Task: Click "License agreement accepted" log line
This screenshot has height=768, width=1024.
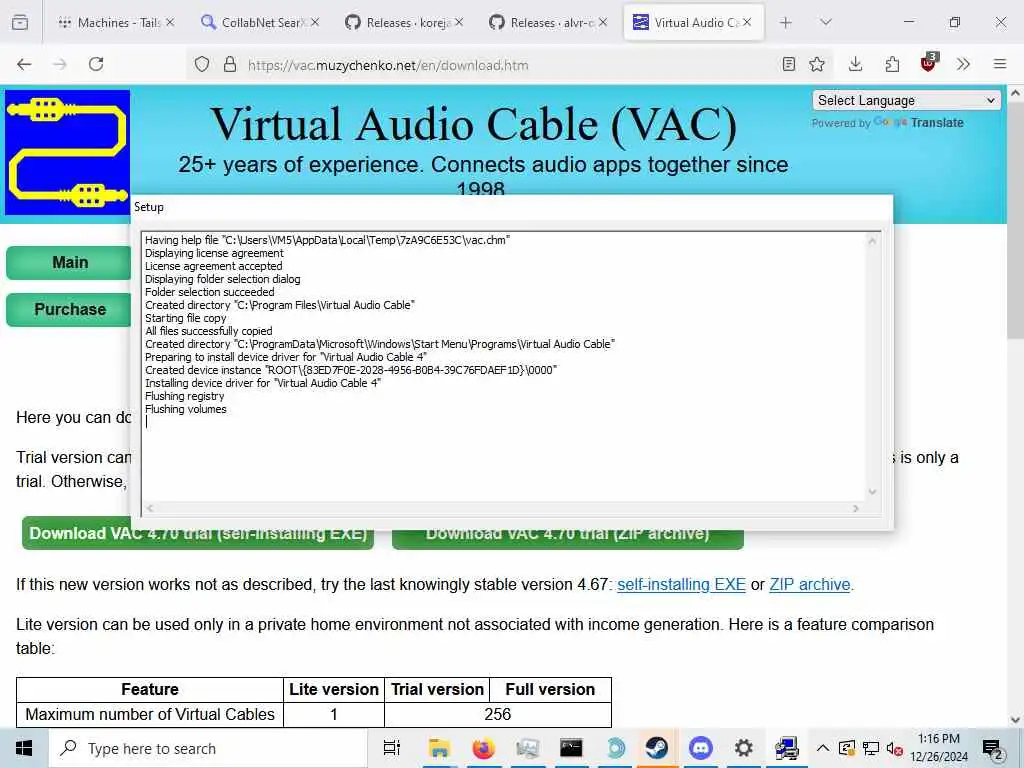Action: (214, 266)
